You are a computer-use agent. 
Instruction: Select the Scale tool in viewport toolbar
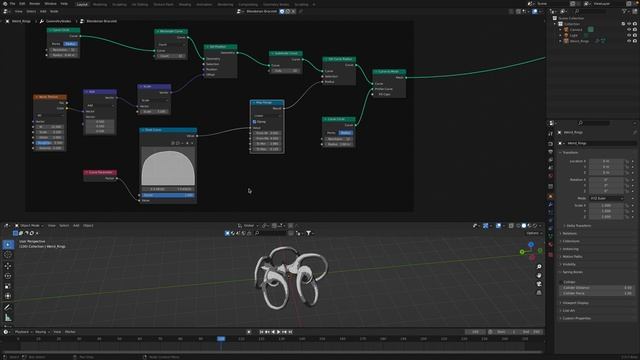pyautogui.click(x=8, y=286)
